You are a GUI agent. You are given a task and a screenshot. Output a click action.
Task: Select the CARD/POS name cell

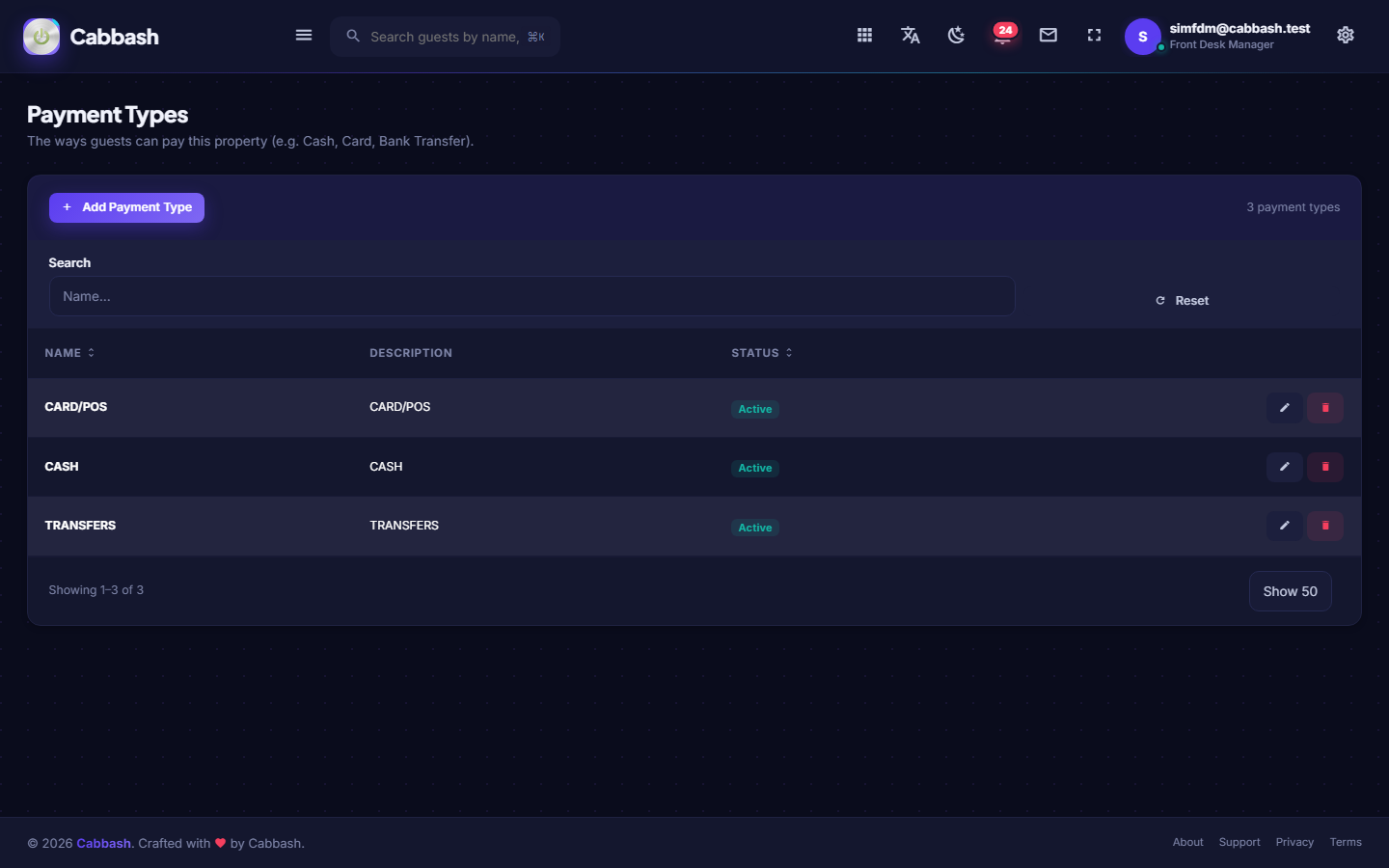76,407
